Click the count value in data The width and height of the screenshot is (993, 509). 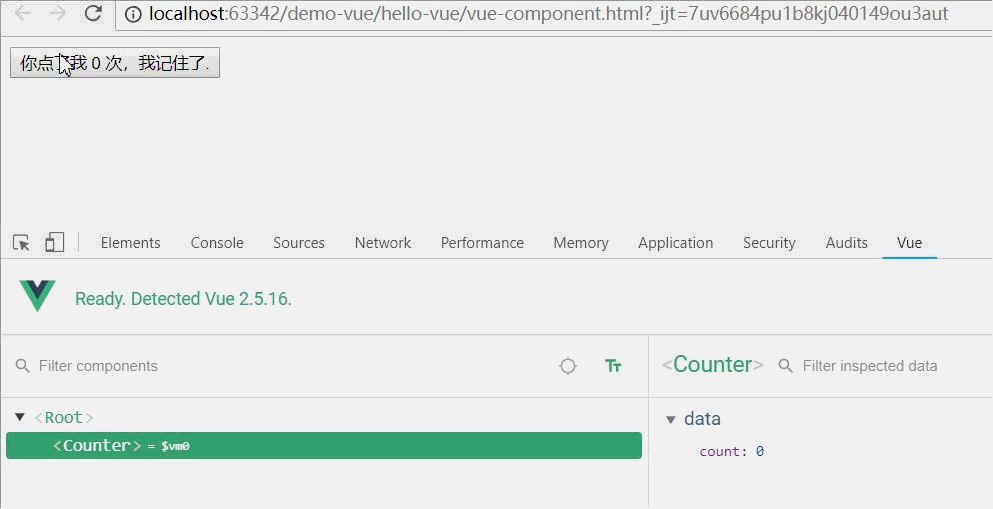pos(760,452)
